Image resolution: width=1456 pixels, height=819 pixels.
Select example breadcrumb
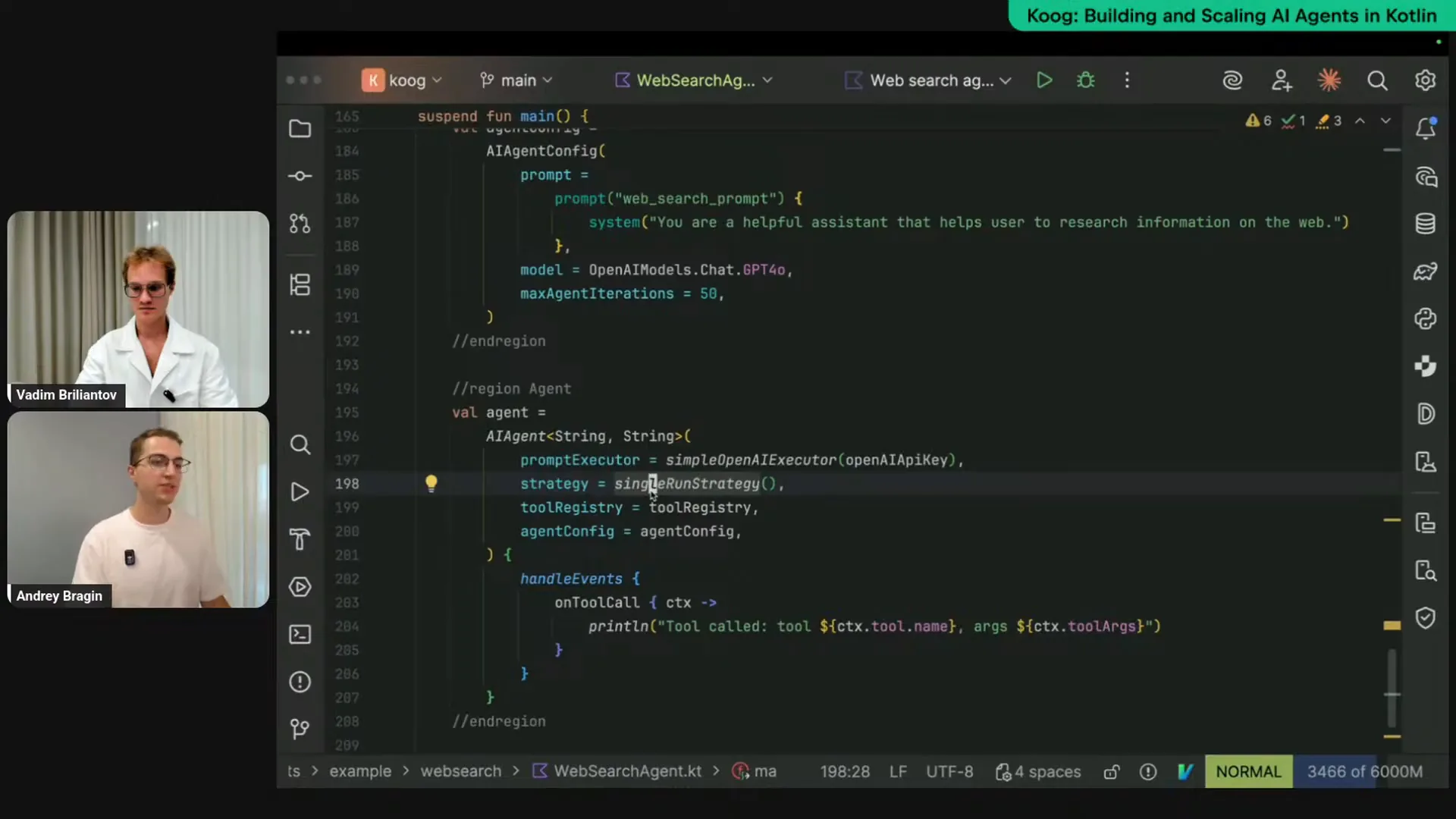360,771
